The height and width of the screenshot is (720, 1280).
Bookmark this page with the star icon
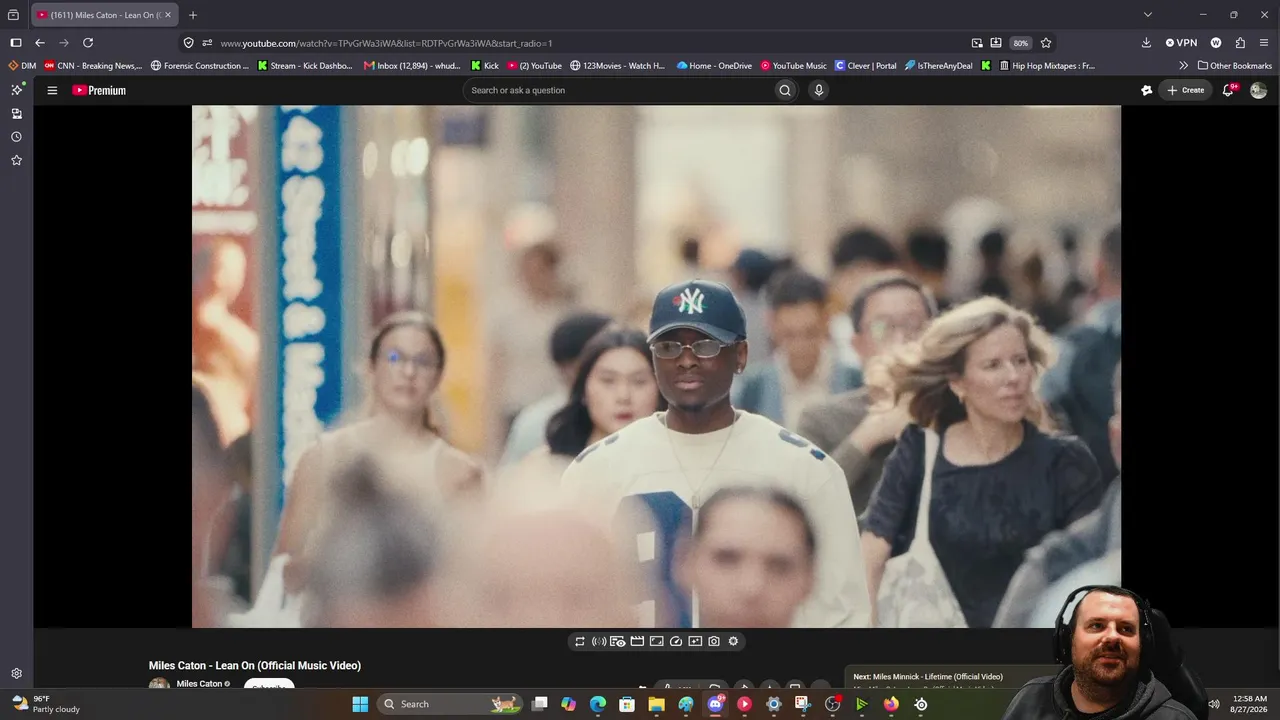[1046, 43]
